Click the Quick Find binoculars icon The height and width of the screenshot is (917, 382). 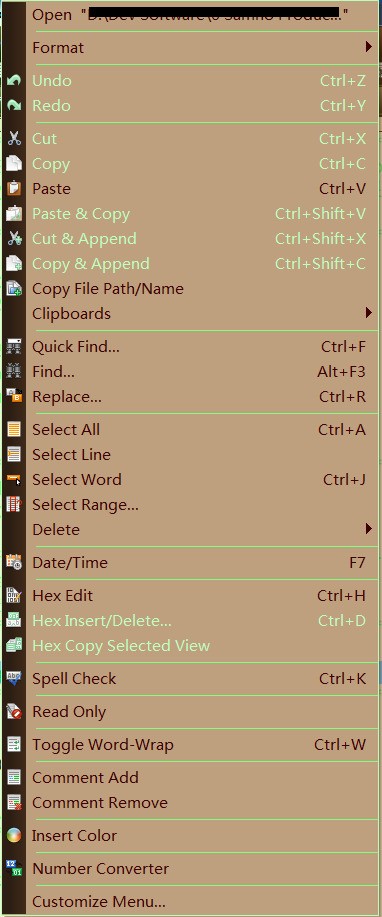(13, 346)
